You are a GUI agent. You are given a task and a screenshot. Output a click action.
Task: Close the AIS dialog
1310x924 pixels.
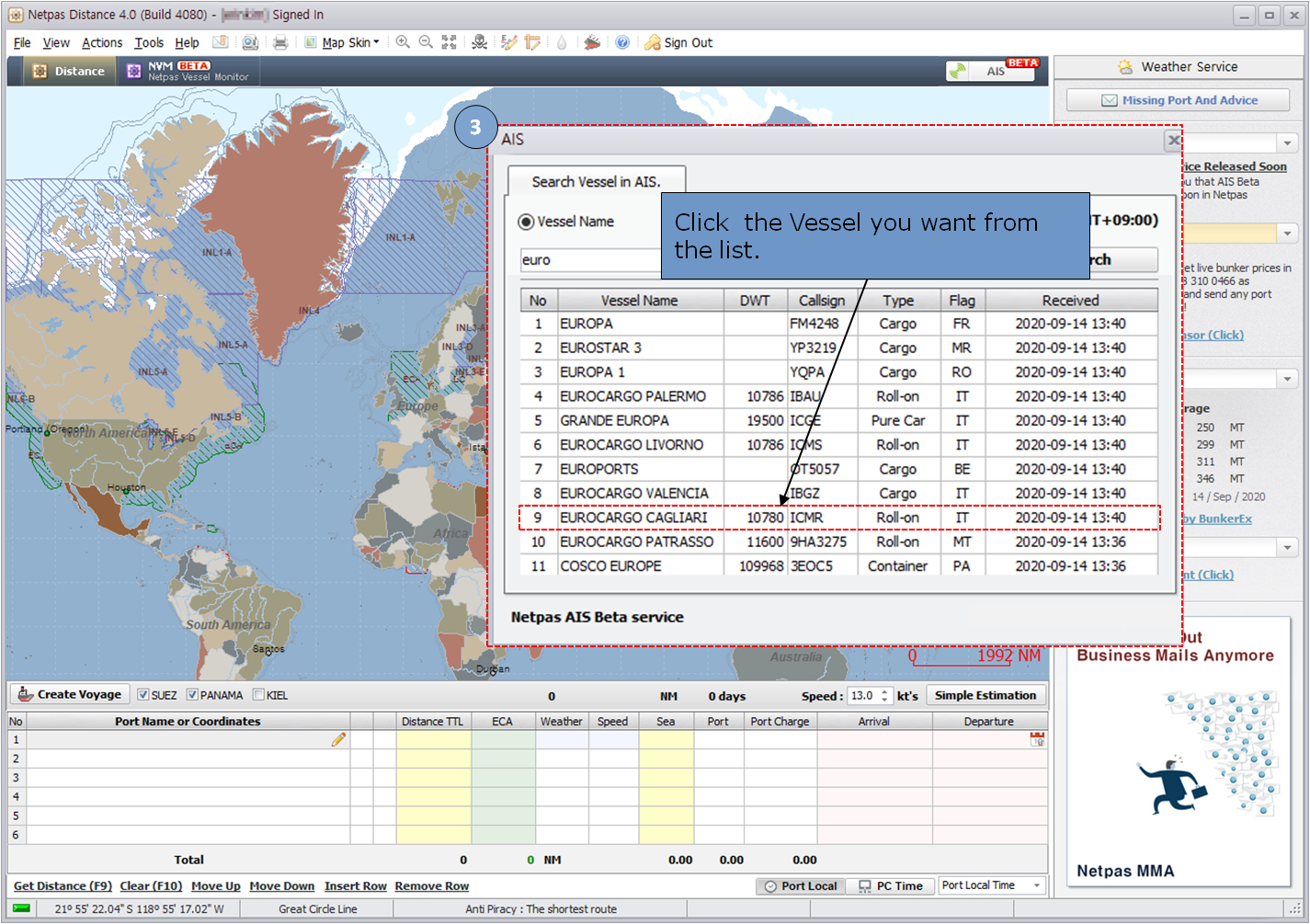(x=1173, y=141)
